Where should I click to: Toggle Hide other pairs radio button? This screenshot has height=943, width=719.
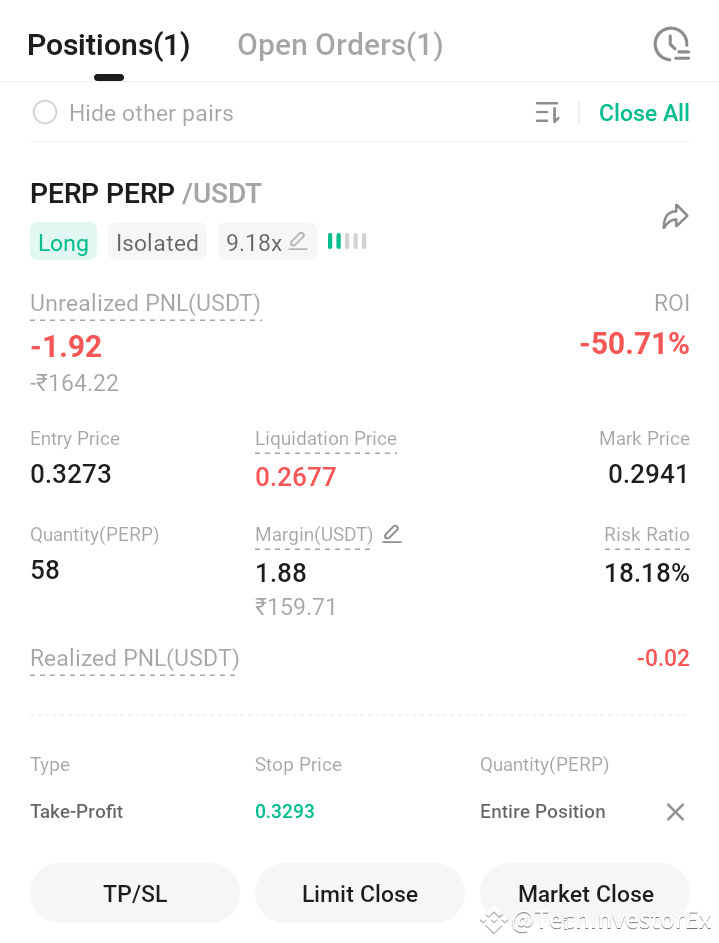pyautogui.click(x=45, y=112)
